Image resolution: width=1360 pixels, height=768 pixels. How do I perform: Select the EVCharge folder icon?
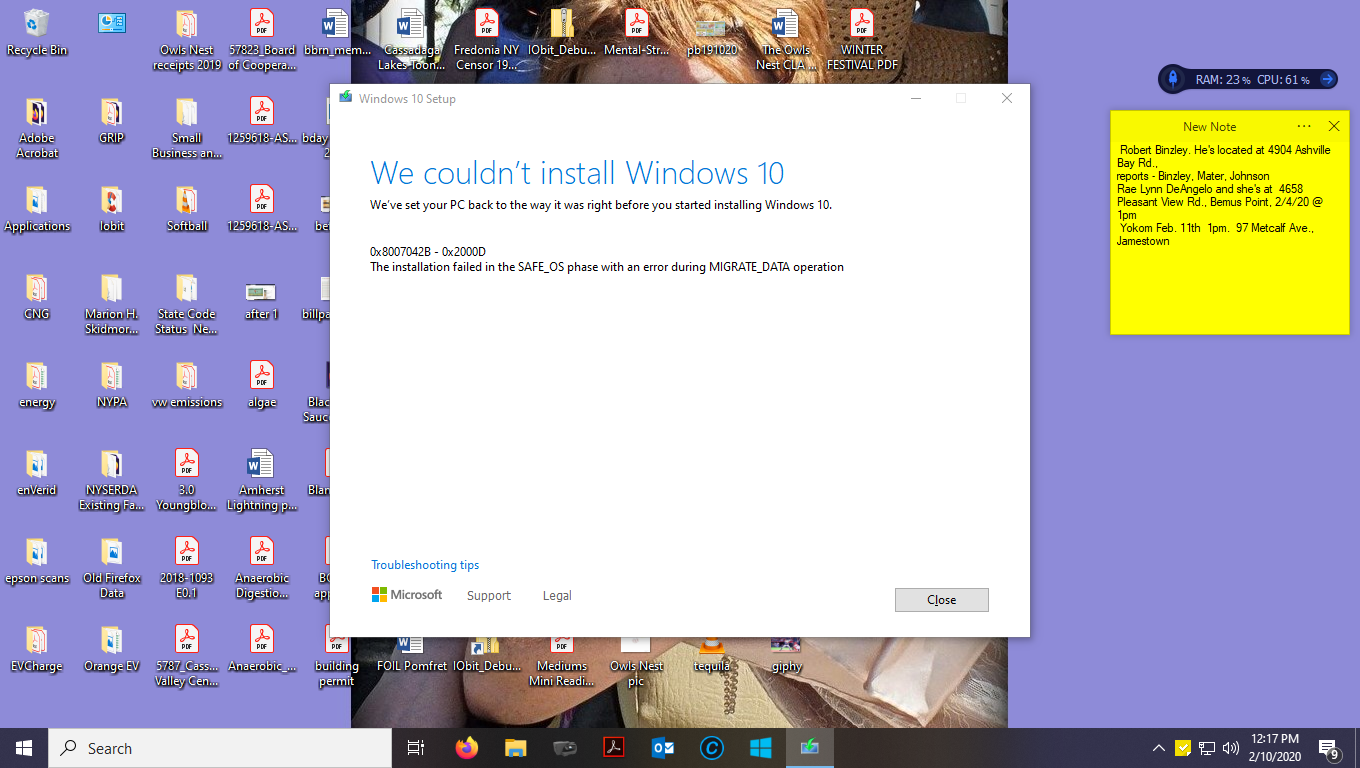(x=37, y=649)
